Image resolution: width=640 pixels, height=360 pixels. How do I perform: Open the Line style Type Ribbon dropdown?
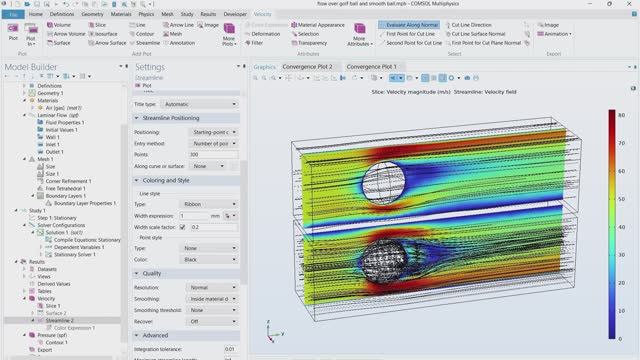(209, 204)
